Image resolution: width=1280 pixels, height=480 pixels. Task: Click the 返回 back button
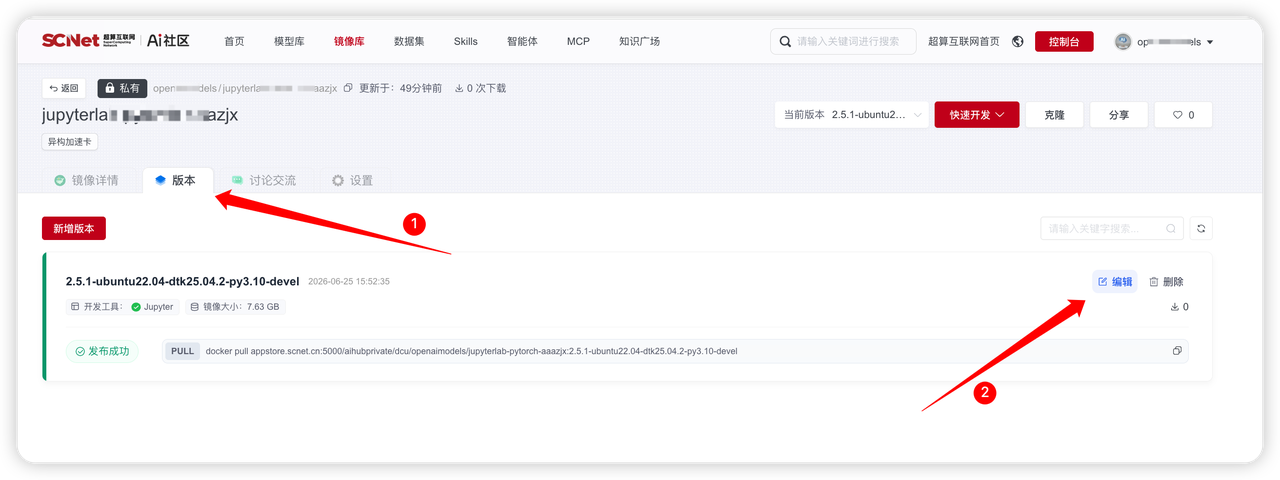point(65,88)
